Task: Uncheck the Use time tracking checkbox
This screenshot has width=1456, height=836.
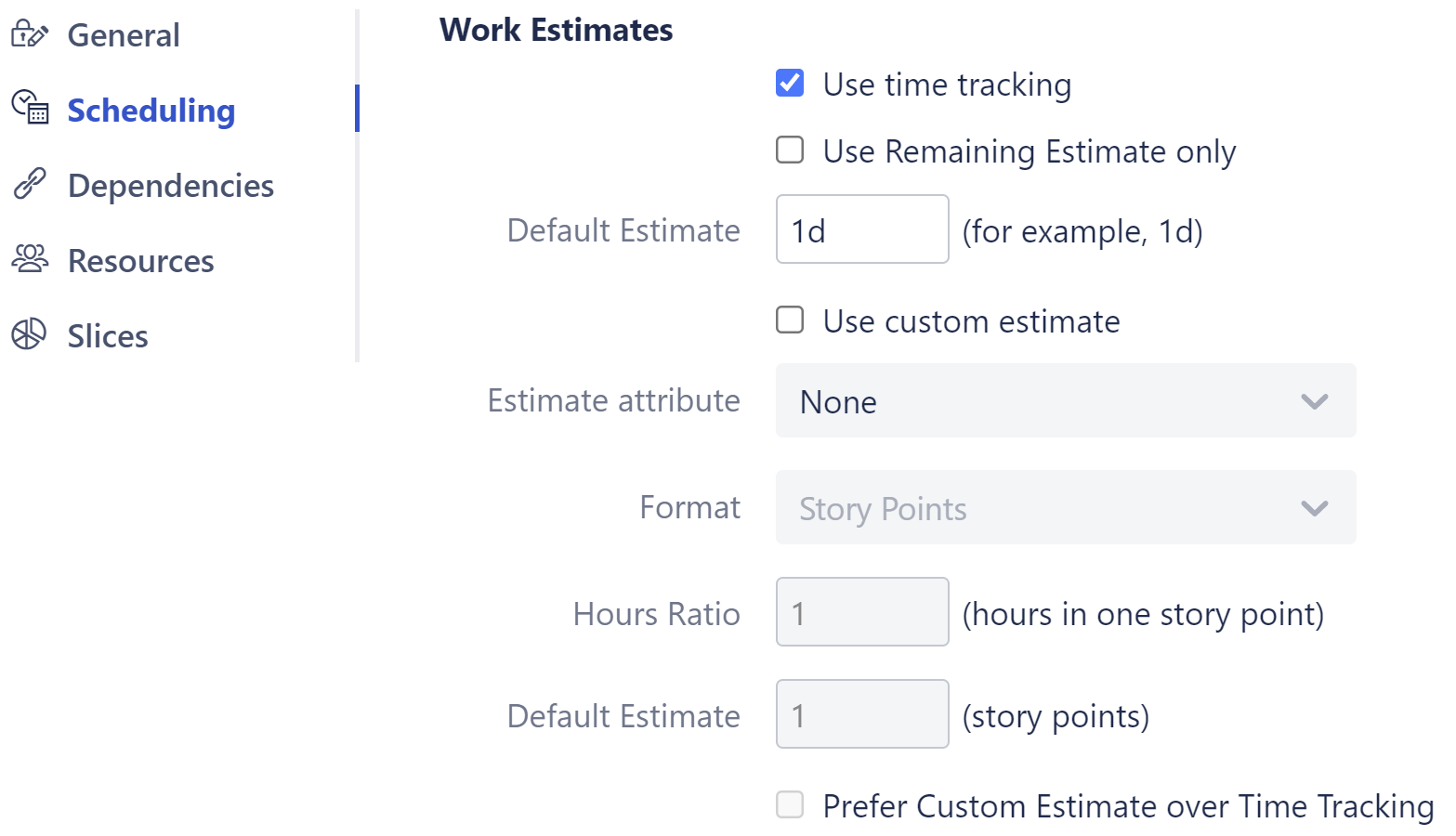Action: [x=790, y=84]
